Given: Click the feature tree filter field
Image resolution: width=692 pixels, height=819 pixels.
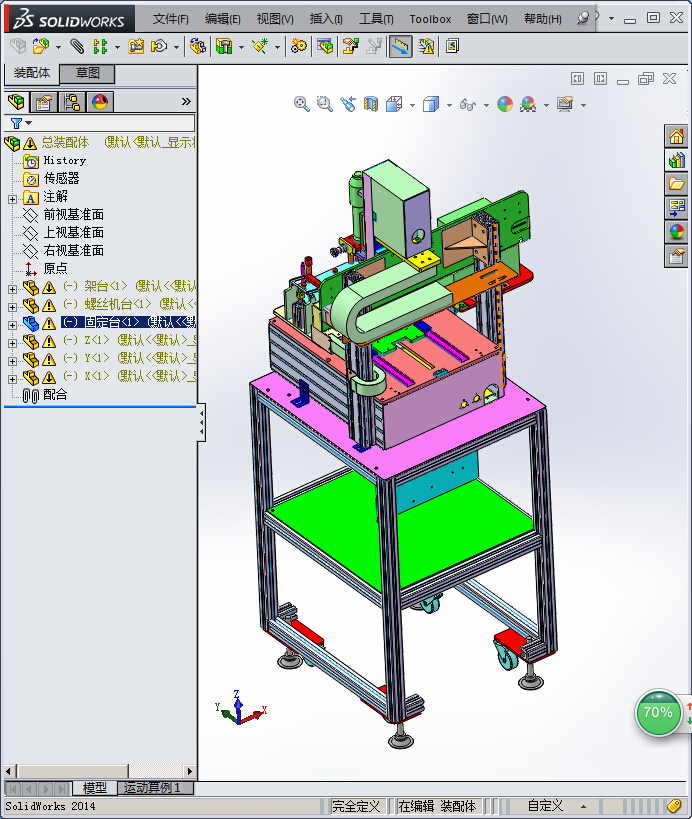Looking at the screenshot, I should pos(100,123).
